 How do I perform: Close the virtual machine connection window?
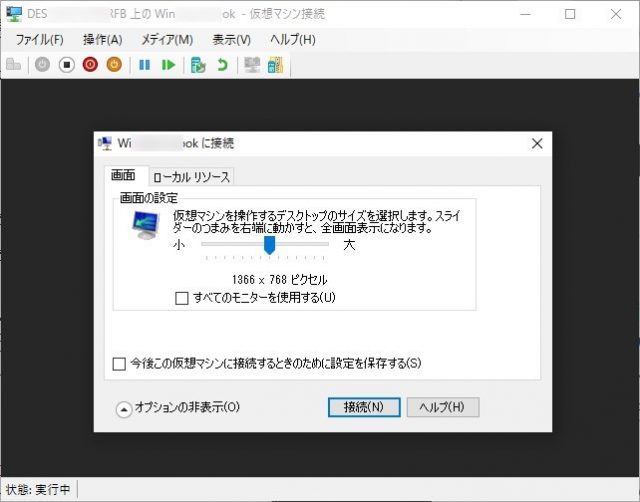616,14
